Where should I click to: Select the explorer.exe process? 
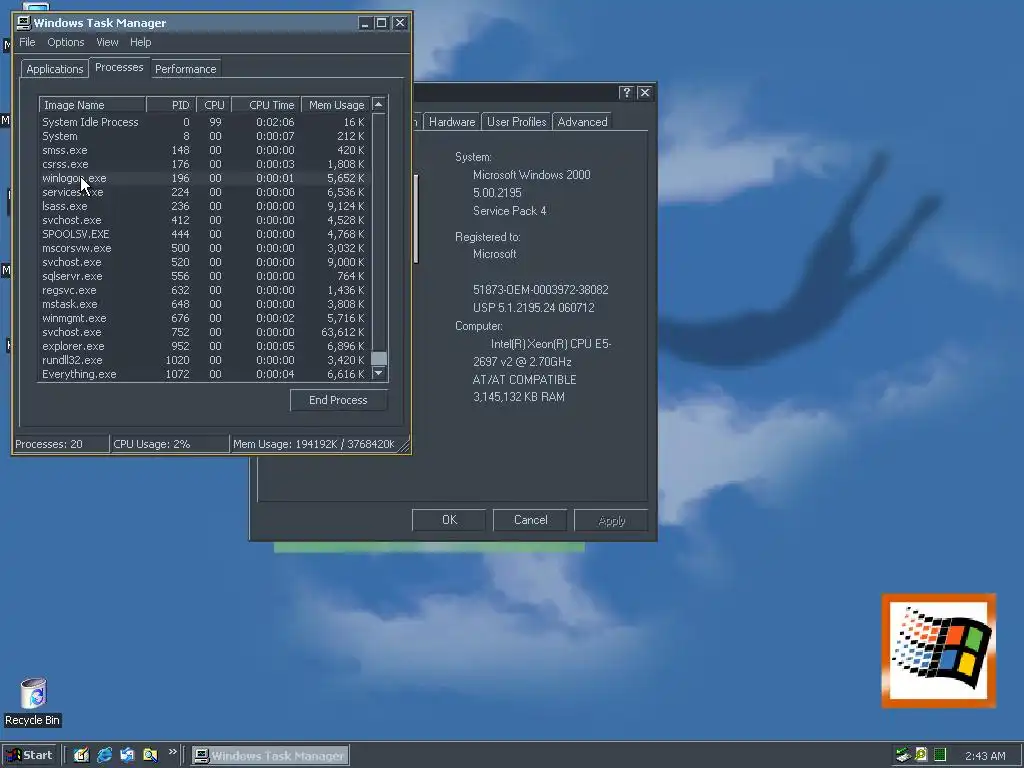point(204,346)
